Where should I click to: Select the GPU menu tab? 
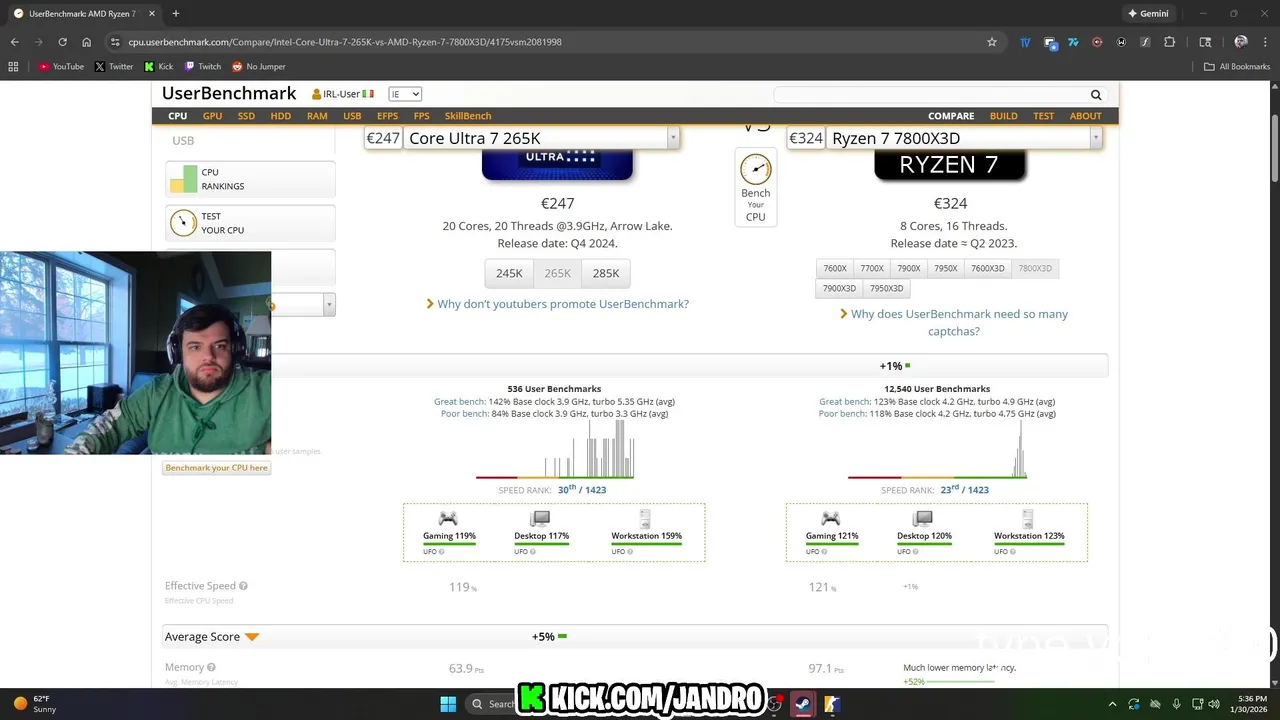pyautogui.click(x=212, y=116)
